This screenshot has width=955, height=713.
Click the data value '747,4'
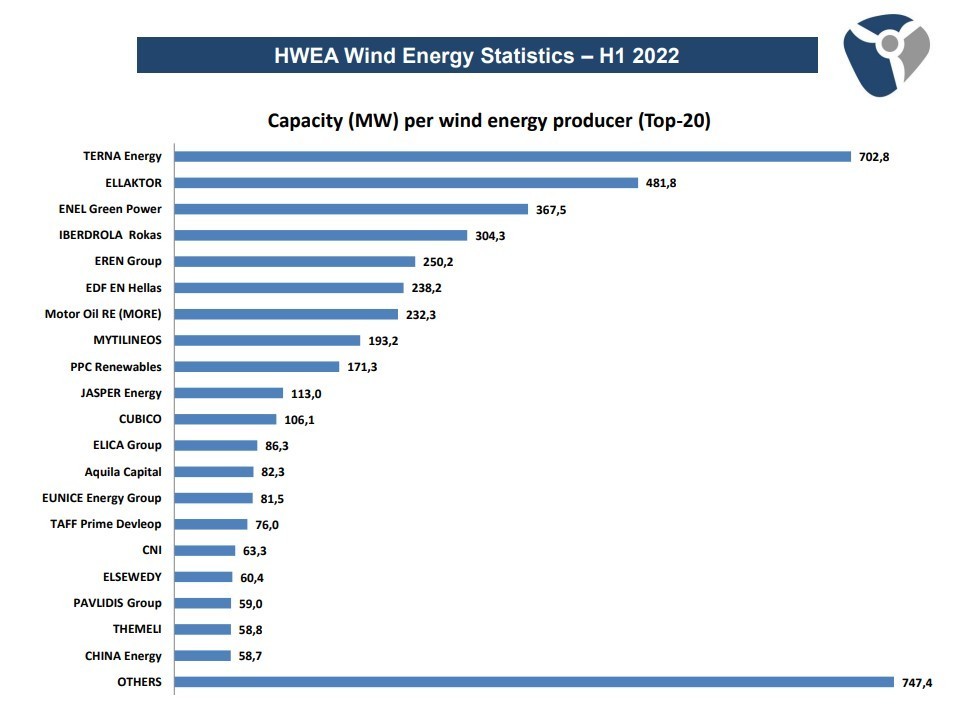[917, 683]
